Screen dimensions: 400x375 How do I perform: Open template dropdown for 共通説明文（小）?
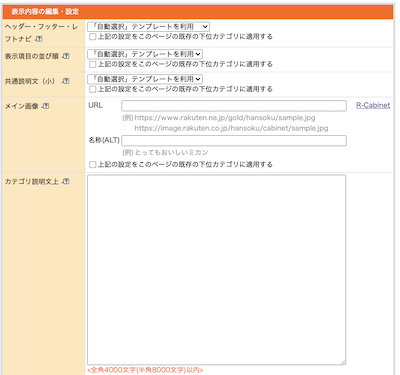(x=145, y=79)
